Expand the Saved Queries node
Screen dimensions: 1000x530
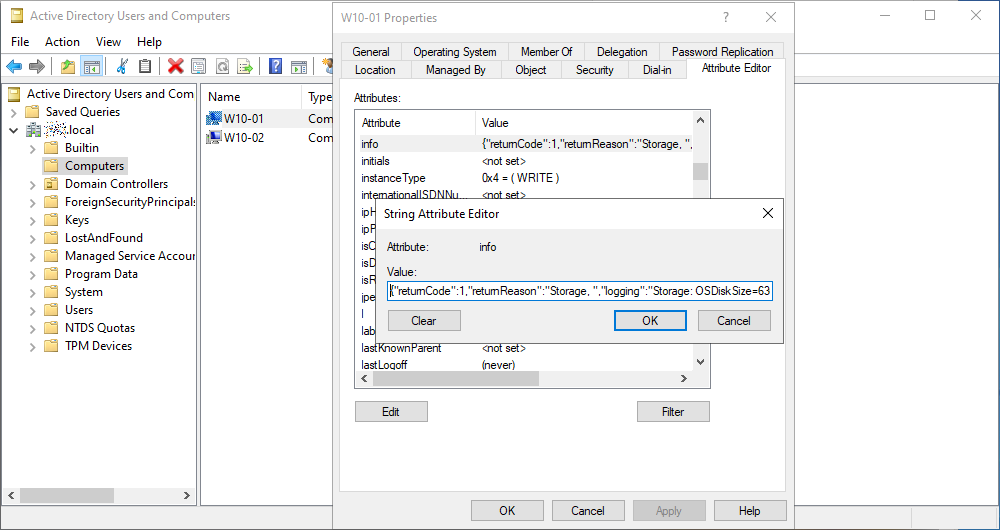[x=14, y=112]
